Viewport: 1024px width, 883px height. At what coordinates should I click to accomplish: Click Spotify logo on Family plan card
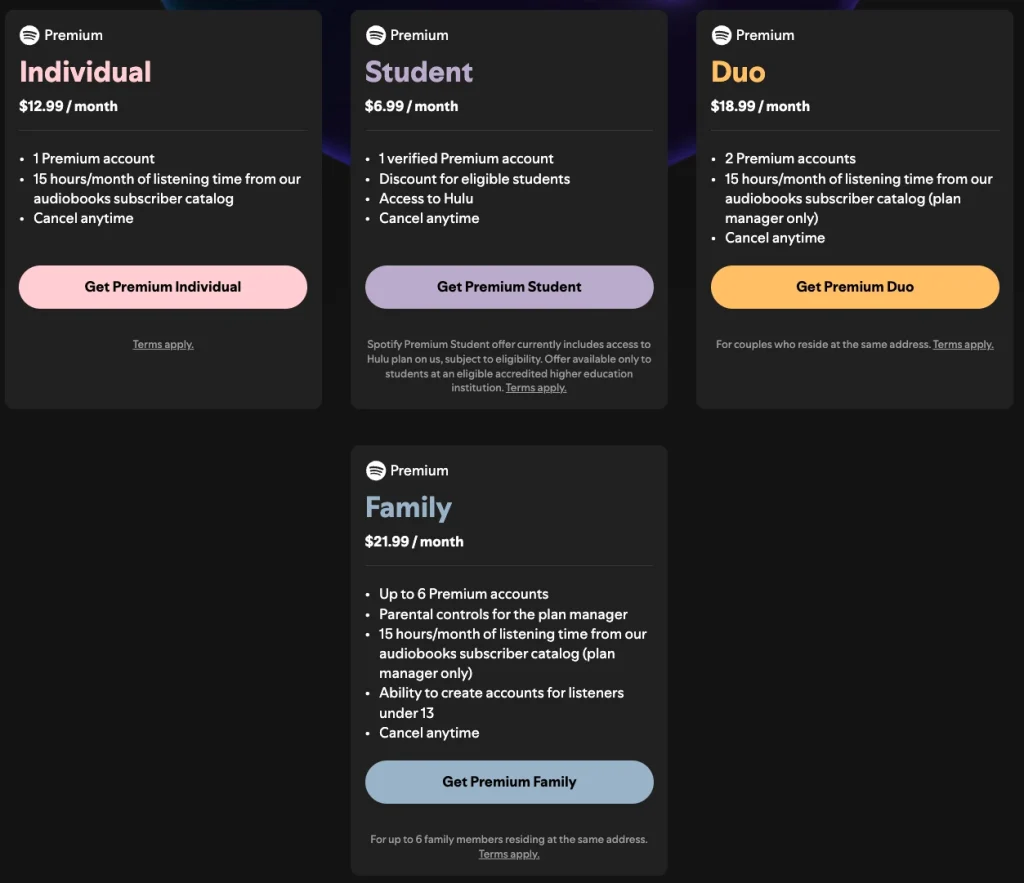pos(376,470)
